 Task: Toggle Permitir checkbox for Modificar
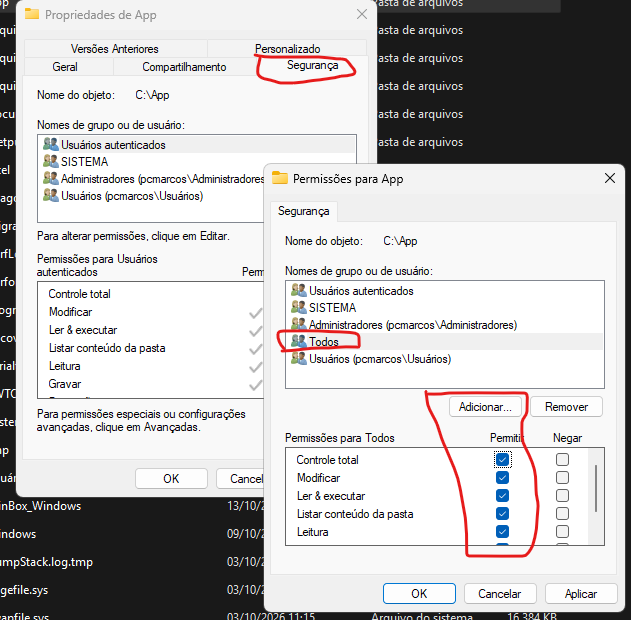coord(503,478)
